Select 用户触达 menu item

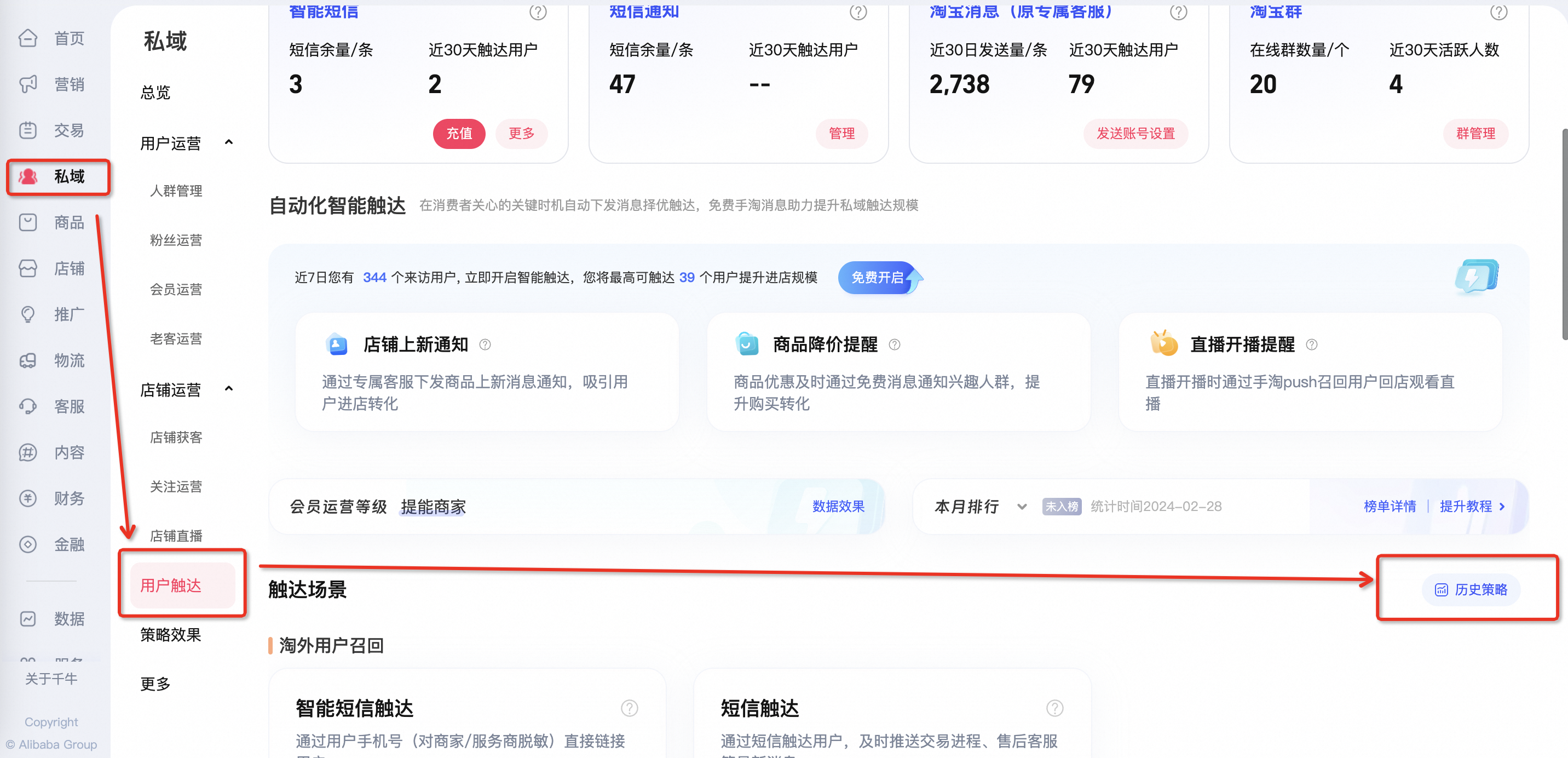click(183, 585)
